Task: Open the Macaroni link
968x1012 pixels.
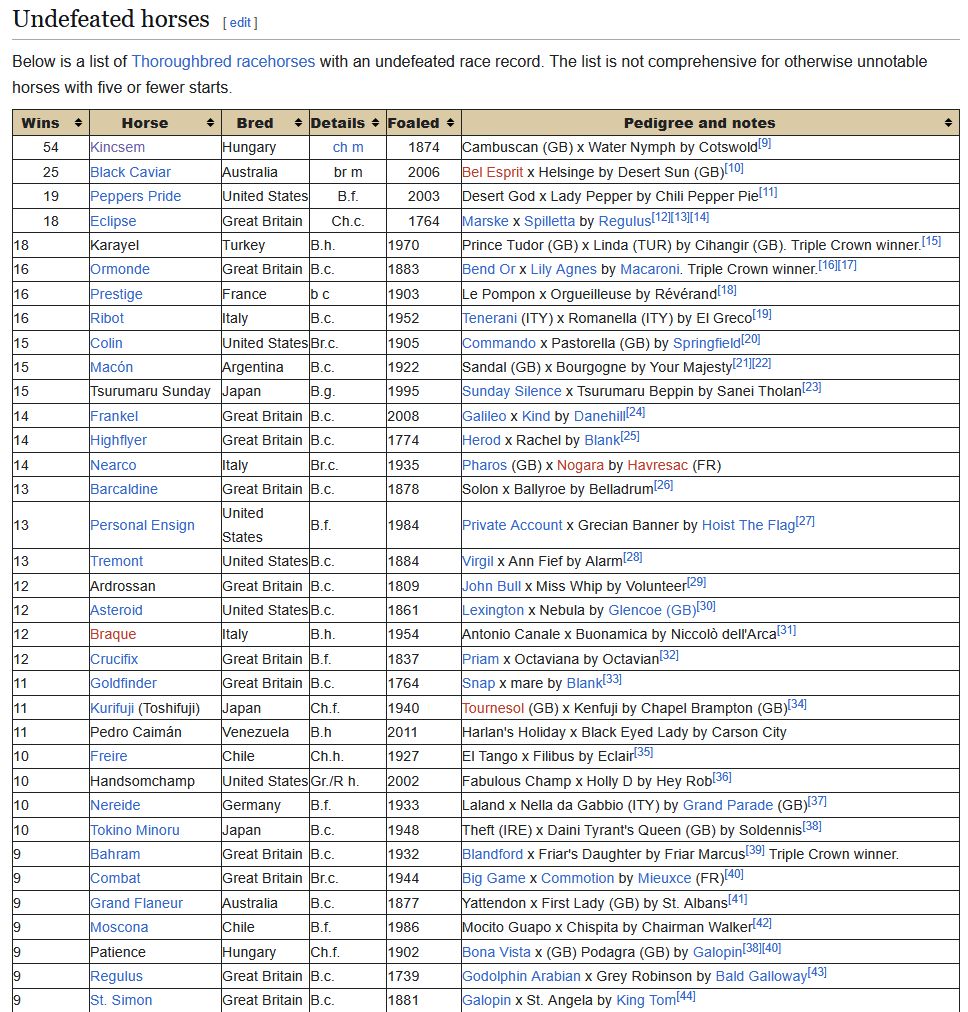Action: coord(650,269)
